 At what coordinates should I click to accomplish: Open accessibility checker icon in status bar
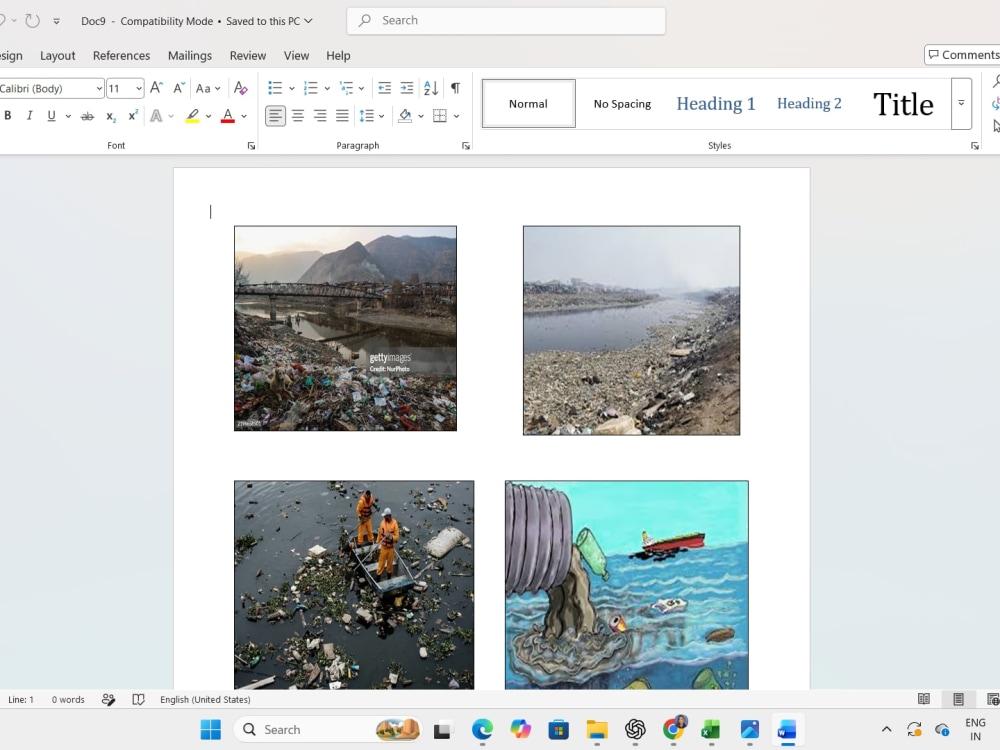click(x=108, y=700)
